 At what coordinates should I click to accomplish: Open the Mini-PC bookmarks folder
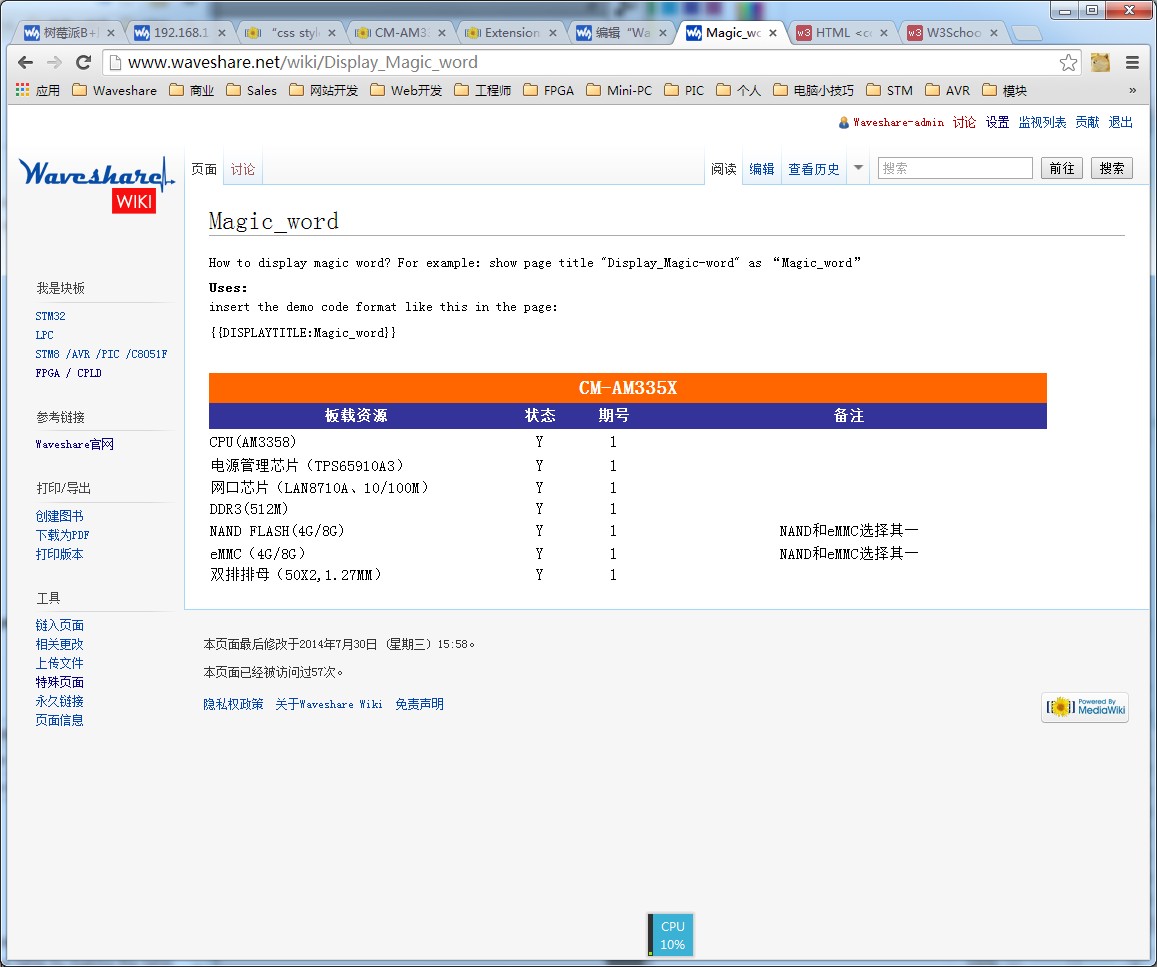(x=619, y=91)
